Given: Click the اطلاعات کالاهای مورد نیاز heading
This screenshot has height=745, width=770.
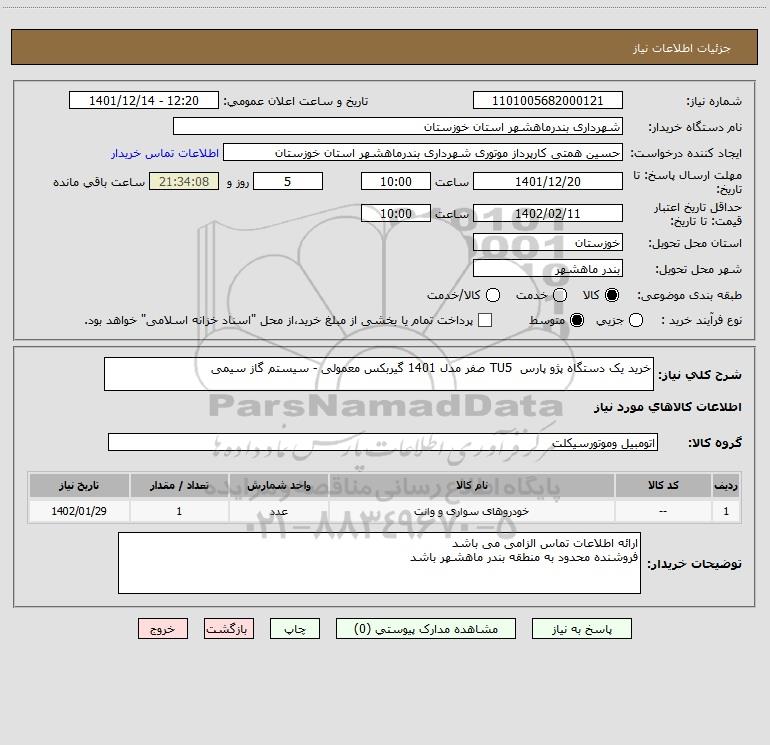Looking at the screenshot, I should coord(667,407).
